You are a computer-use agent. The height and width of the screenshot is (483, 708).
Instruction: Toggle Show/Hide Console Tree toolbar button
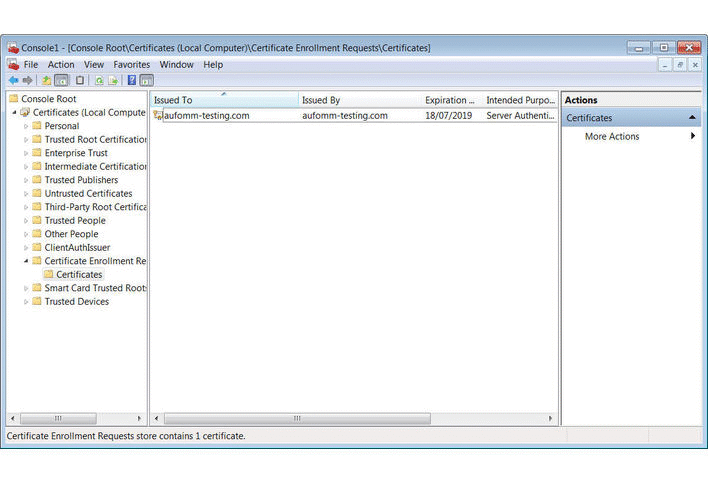point(61,80)
